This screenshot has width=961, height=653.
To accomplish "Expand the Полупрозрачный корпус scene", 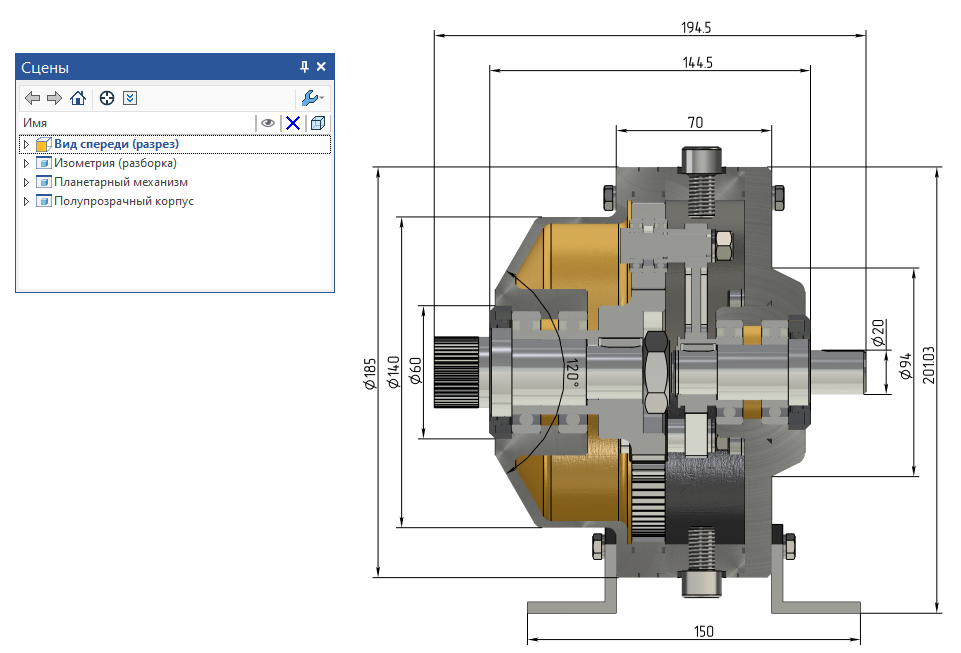I will point(26,201).
